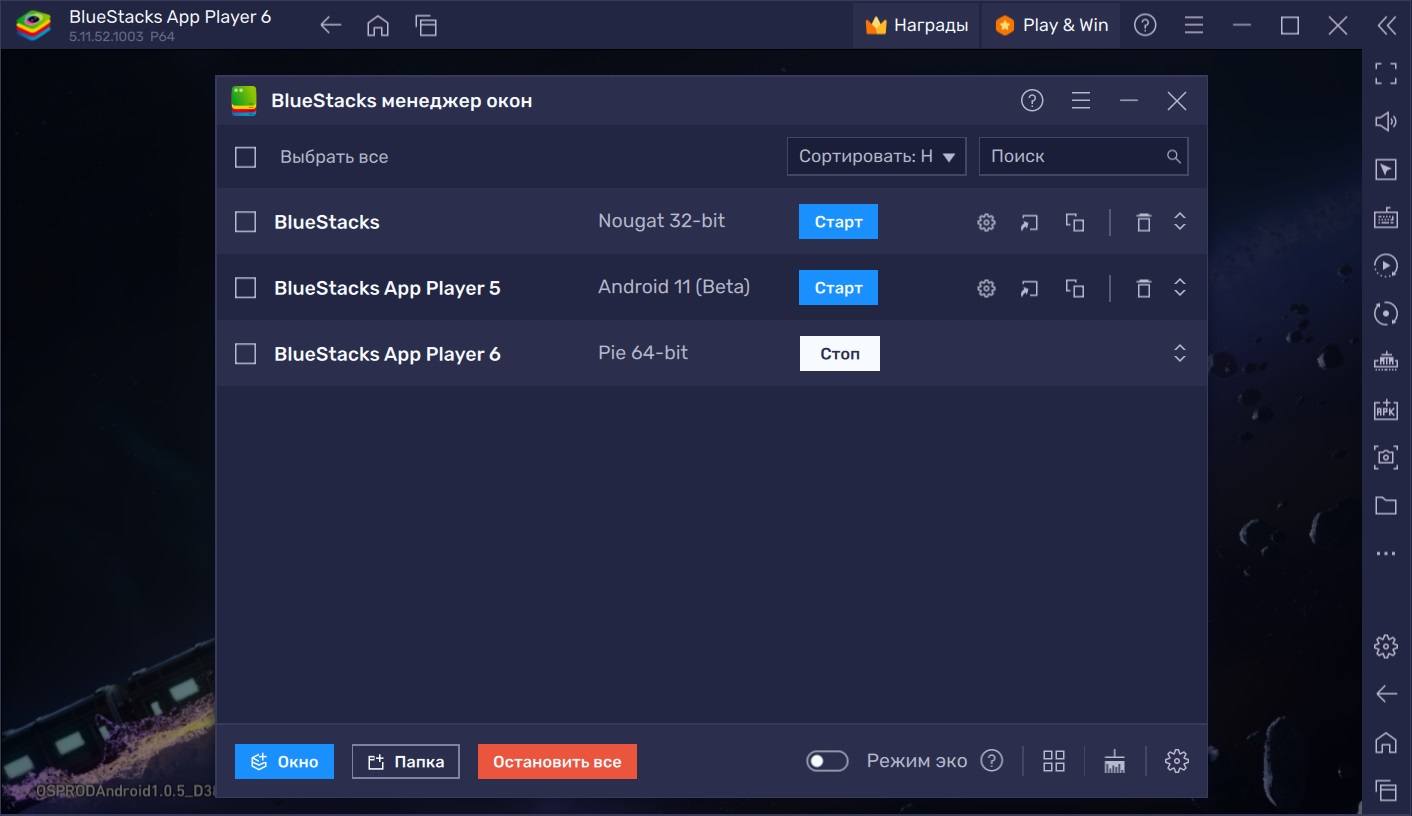The image size is (1412, 816).
Task: Click the back arrow in top toolbar
Action: coord(330,26)
